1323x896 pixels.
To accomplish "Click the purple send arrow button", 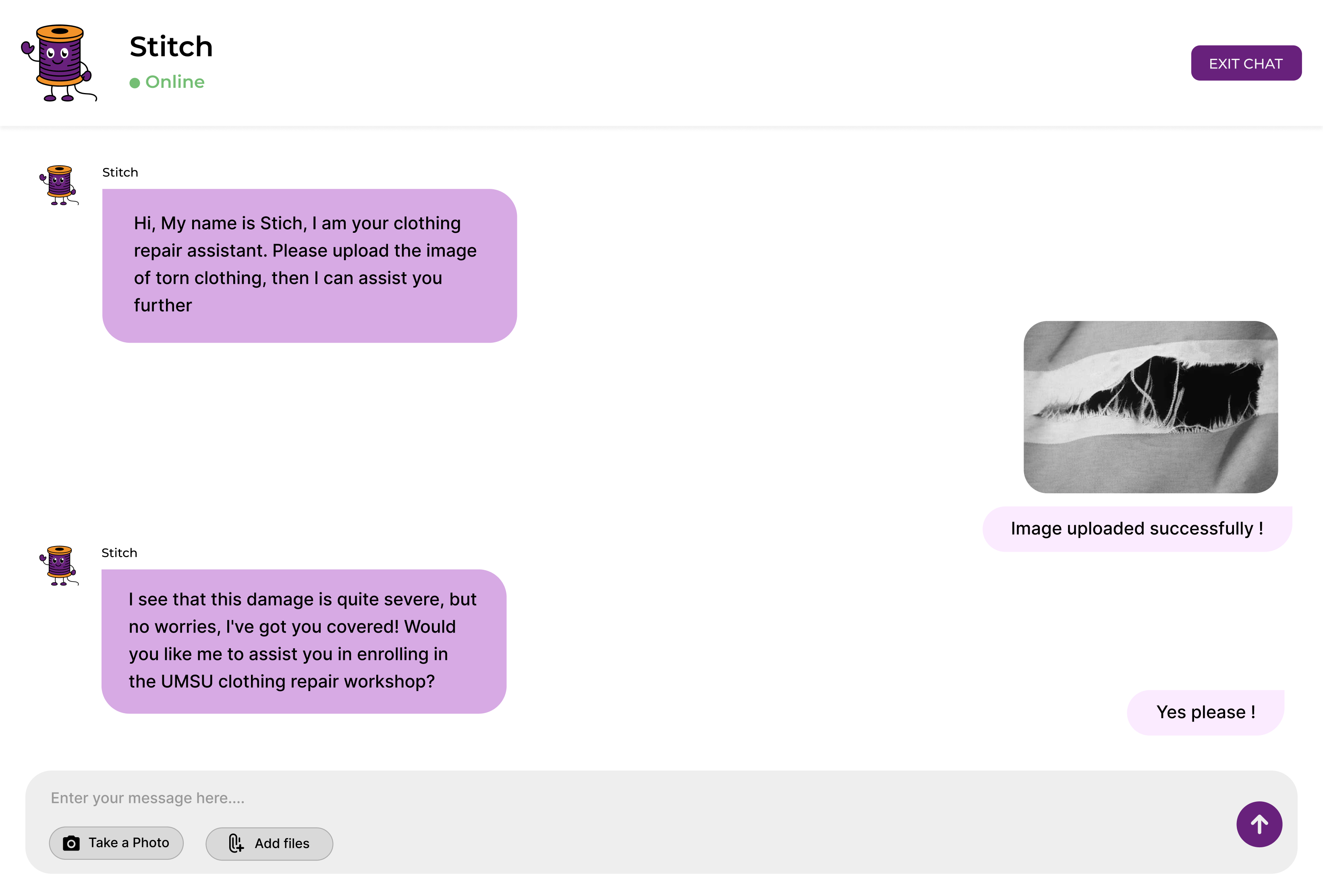I will (1259, 824).
